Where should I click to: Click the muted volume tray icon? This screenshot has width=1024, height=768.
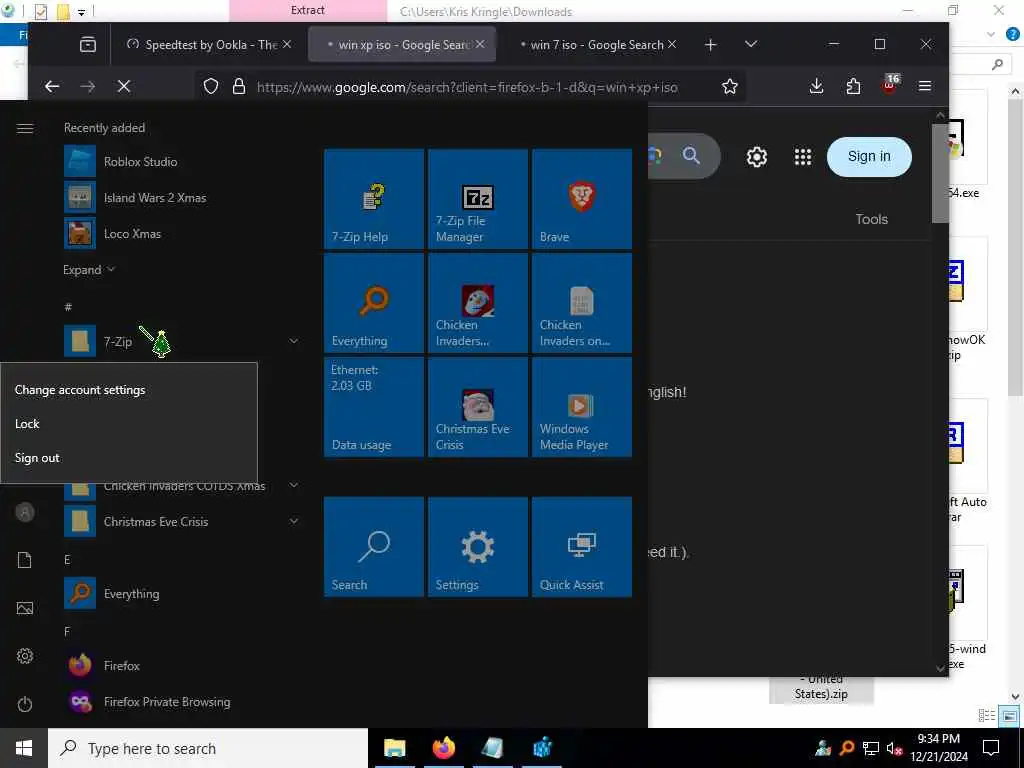point(894,748)
